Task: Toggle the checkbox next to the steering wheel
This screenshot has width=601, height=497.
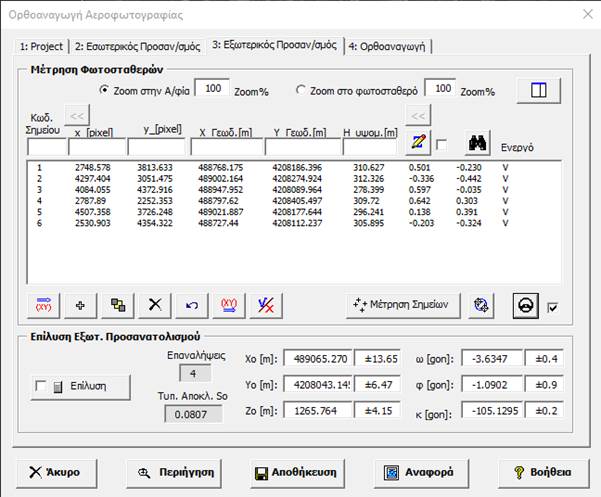Action: (554, 305)
